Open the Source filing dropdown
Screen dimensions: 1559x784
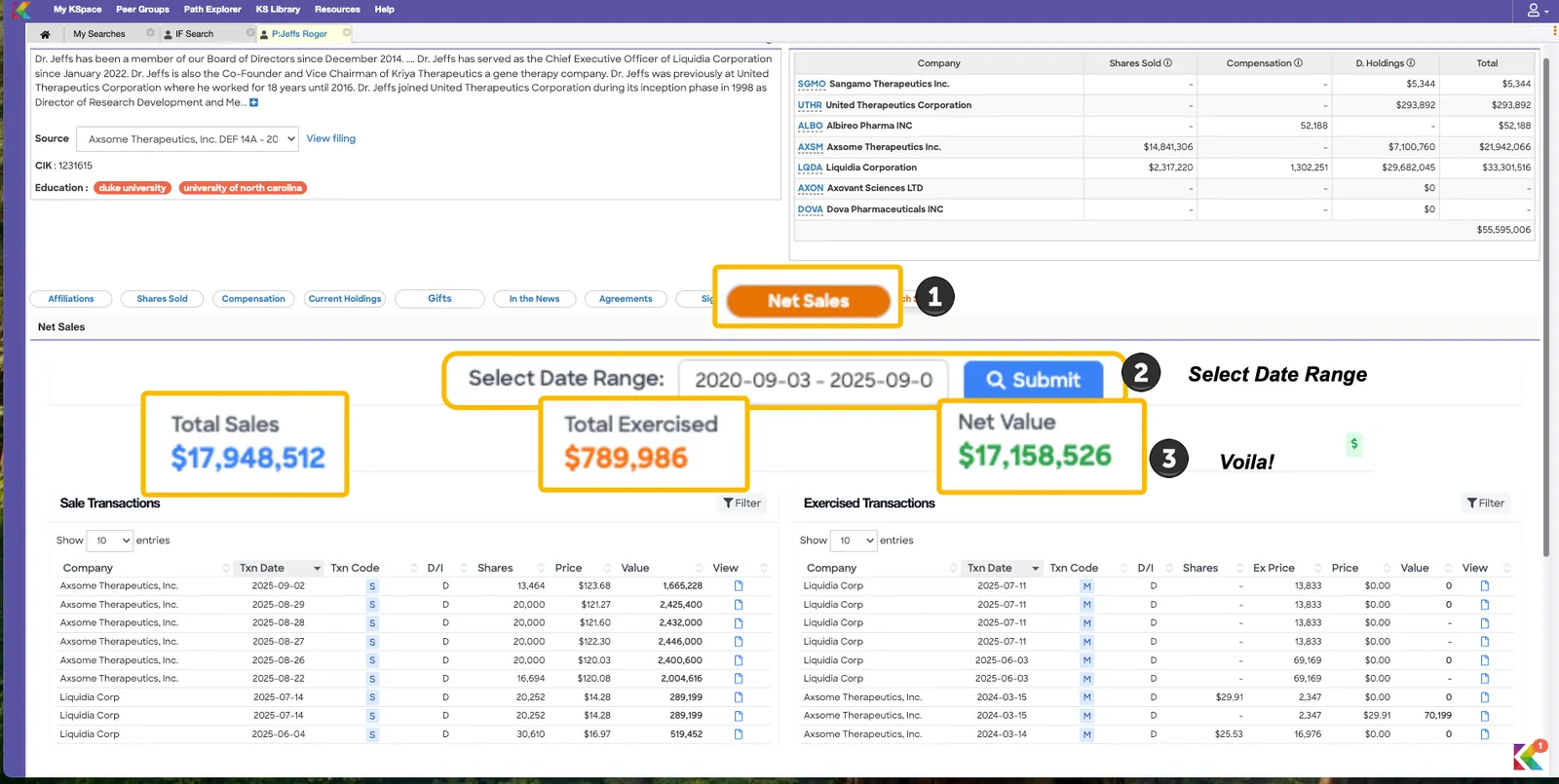pyautogui.click(x=188, y=139)
